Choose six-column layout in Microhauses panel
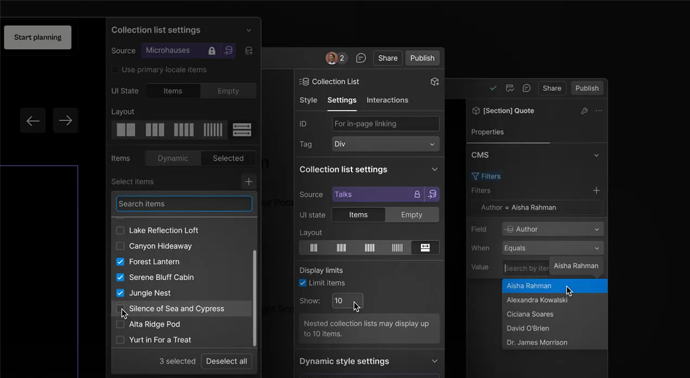Viewport: 690px width, 378px height. coord(213,129)
